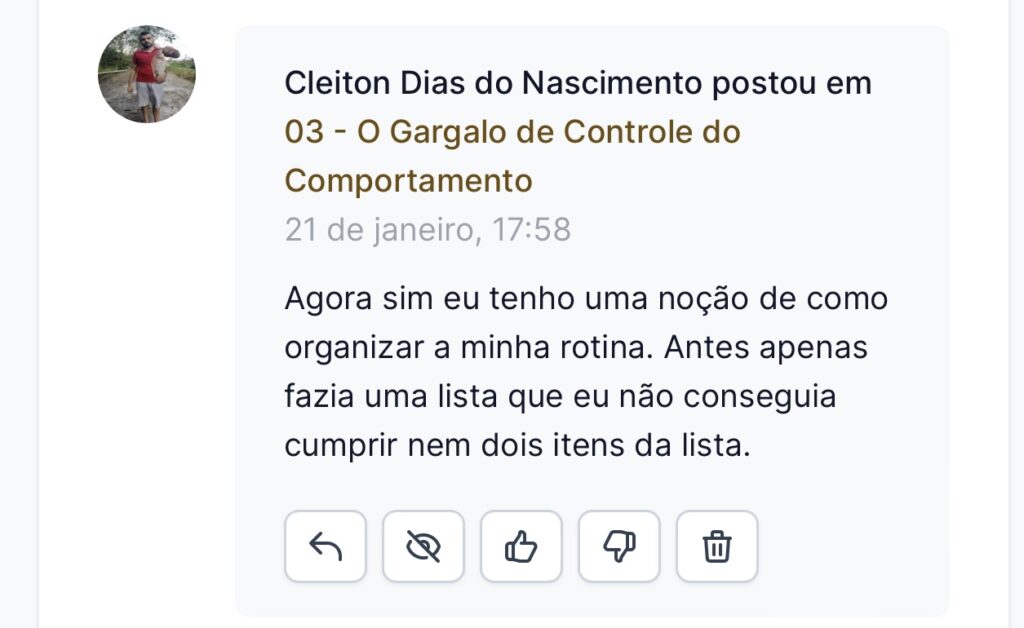Like the comment with thumbs up
Image resolution: width=1024 pixels, height=628 pixels.
521,546
